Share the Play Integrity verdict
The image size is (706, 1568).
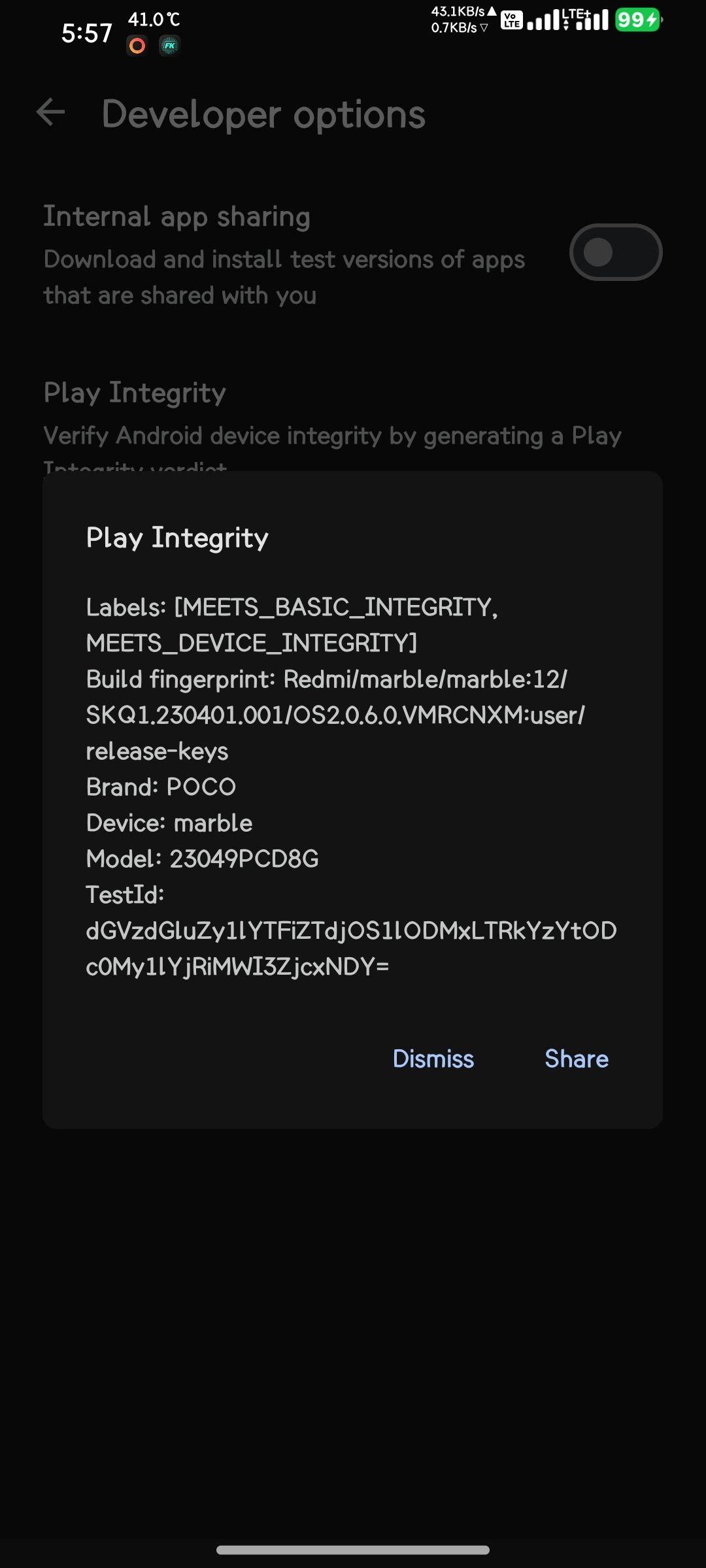coord(577,1058)
